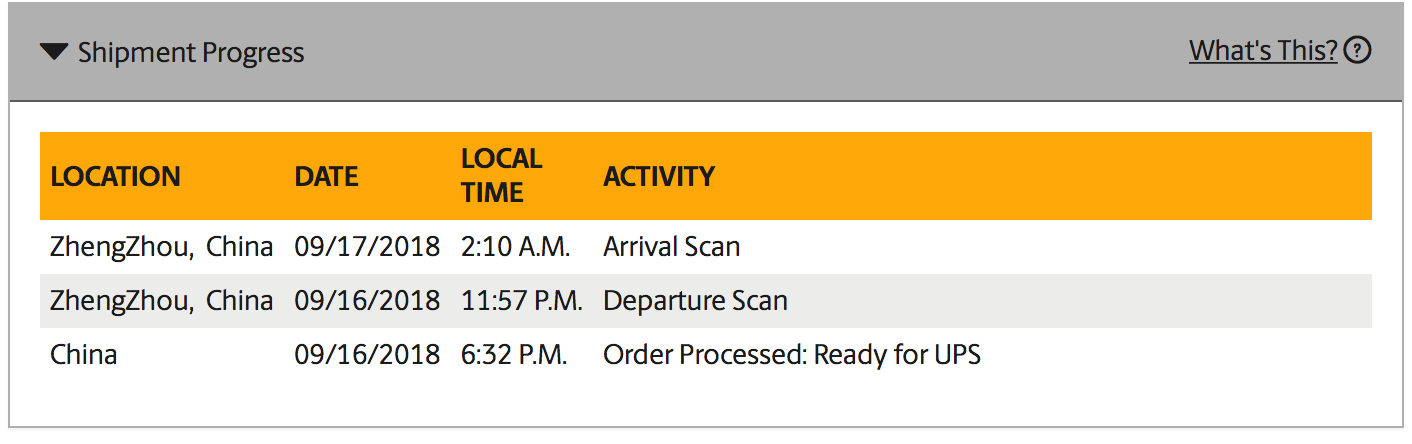Click the 2:10 A.M. time cell
Image resolution: width=1412 pixels, height=444 pixels.
pos(516,247)
